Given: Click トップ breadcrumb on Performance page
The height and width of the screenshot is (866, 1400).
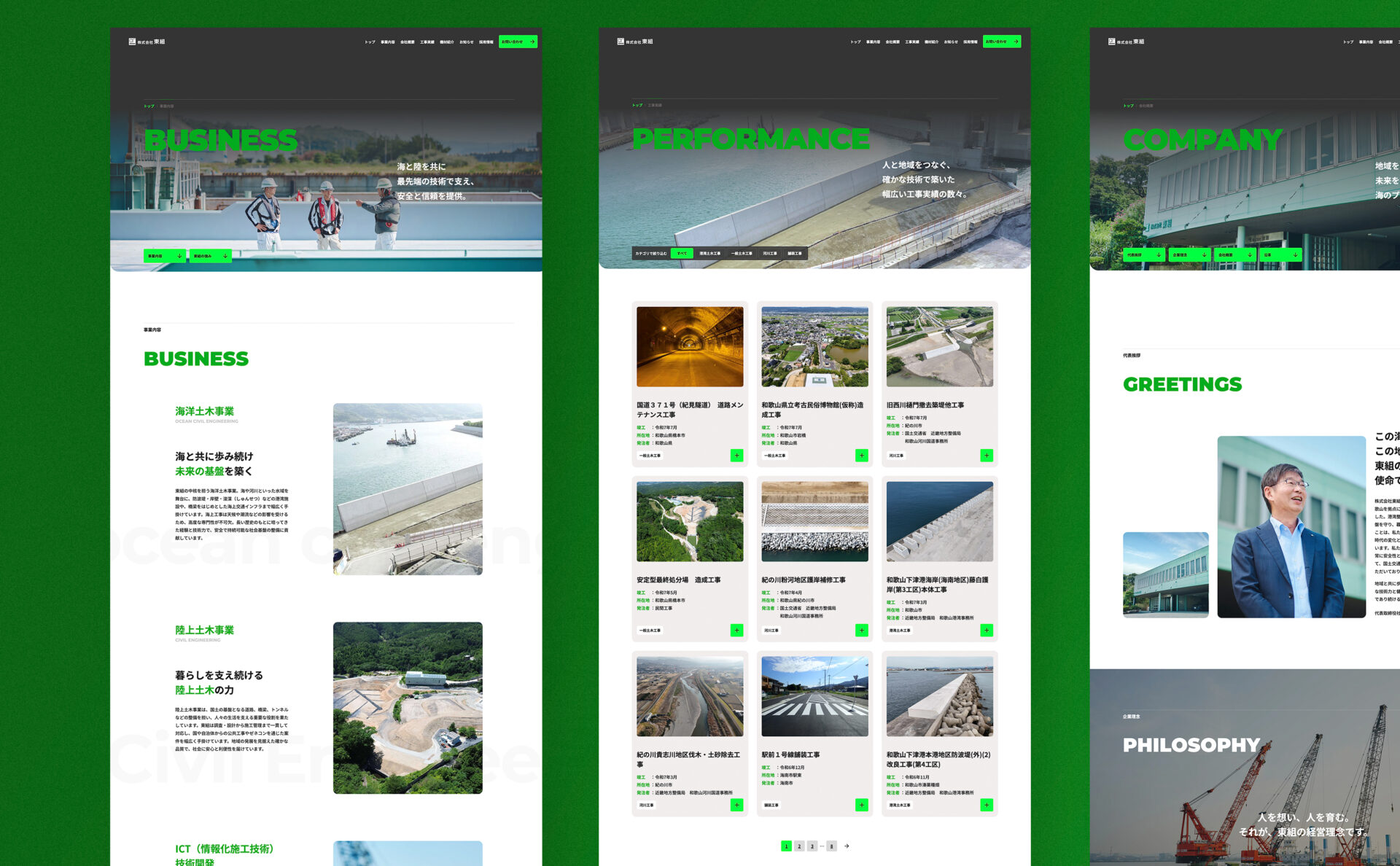Looking at the screenshot, I should click(637, 106).
